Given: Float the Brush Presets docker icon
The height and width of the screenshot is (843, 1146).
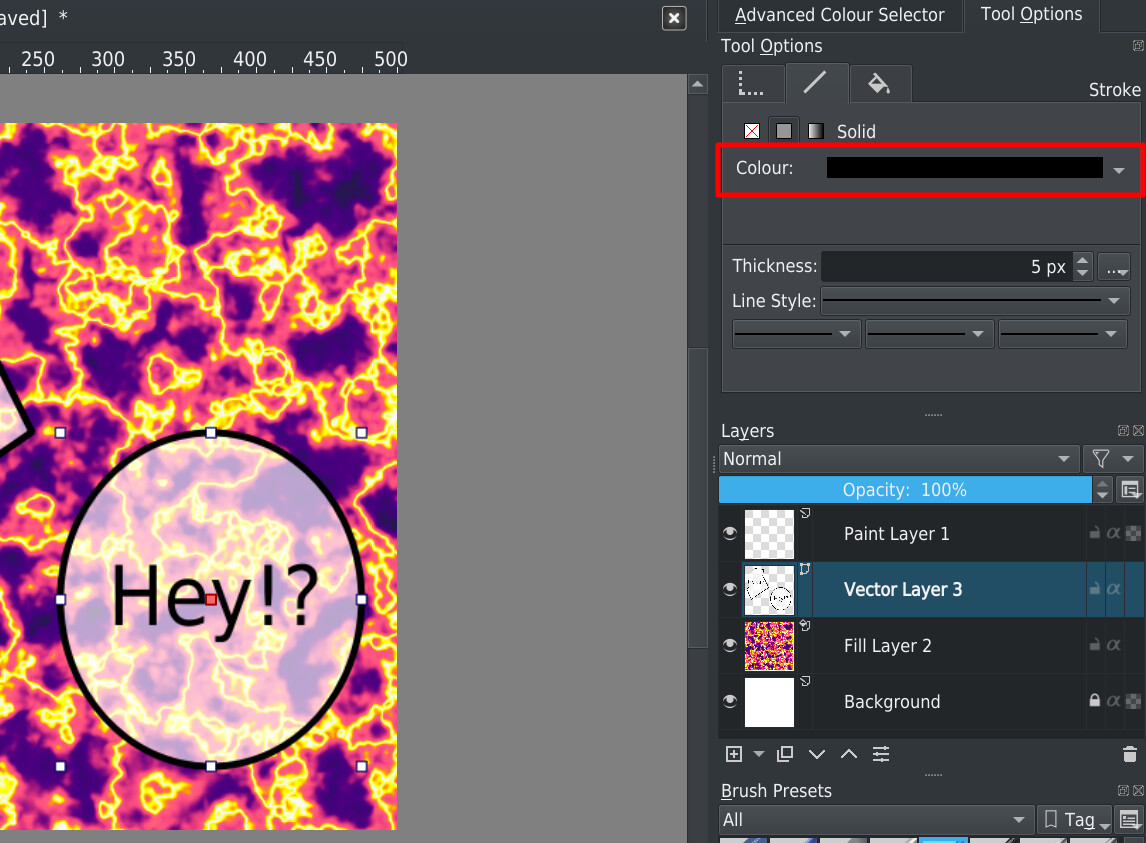Looking at the screenshot, I should [x=1123, y=790].
